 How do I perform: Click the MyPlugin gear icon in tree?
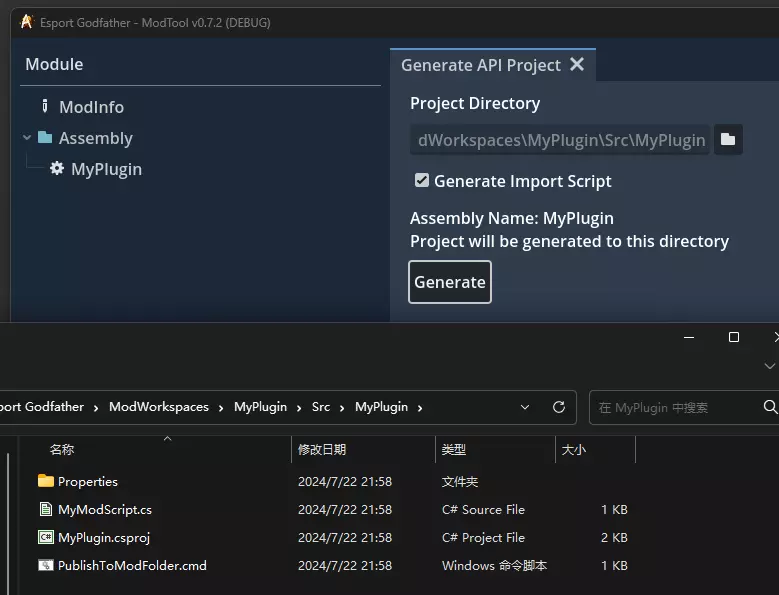pyautogui.click(x=57, y=169)
